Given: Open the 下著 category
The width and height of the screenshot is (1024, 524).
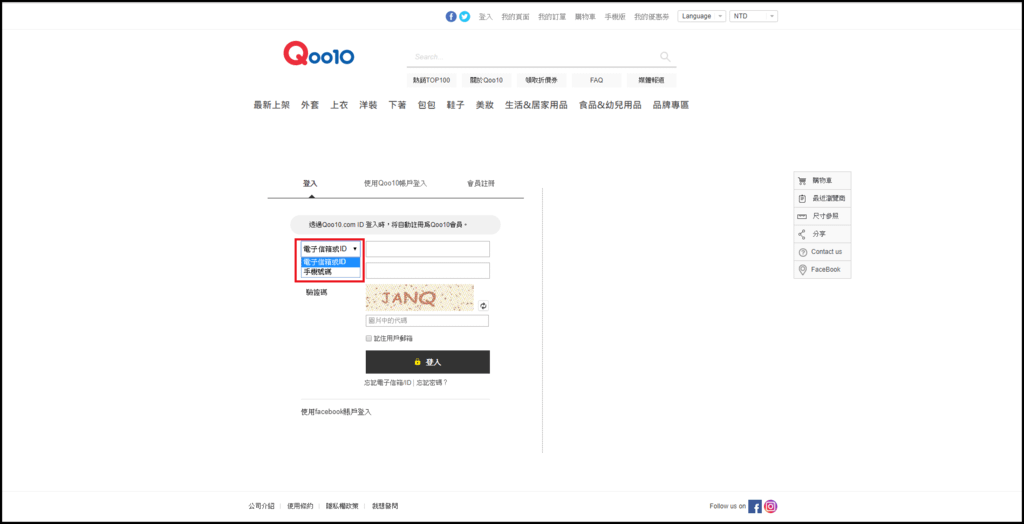Looking at the screenshot, I should click(397, 105).
